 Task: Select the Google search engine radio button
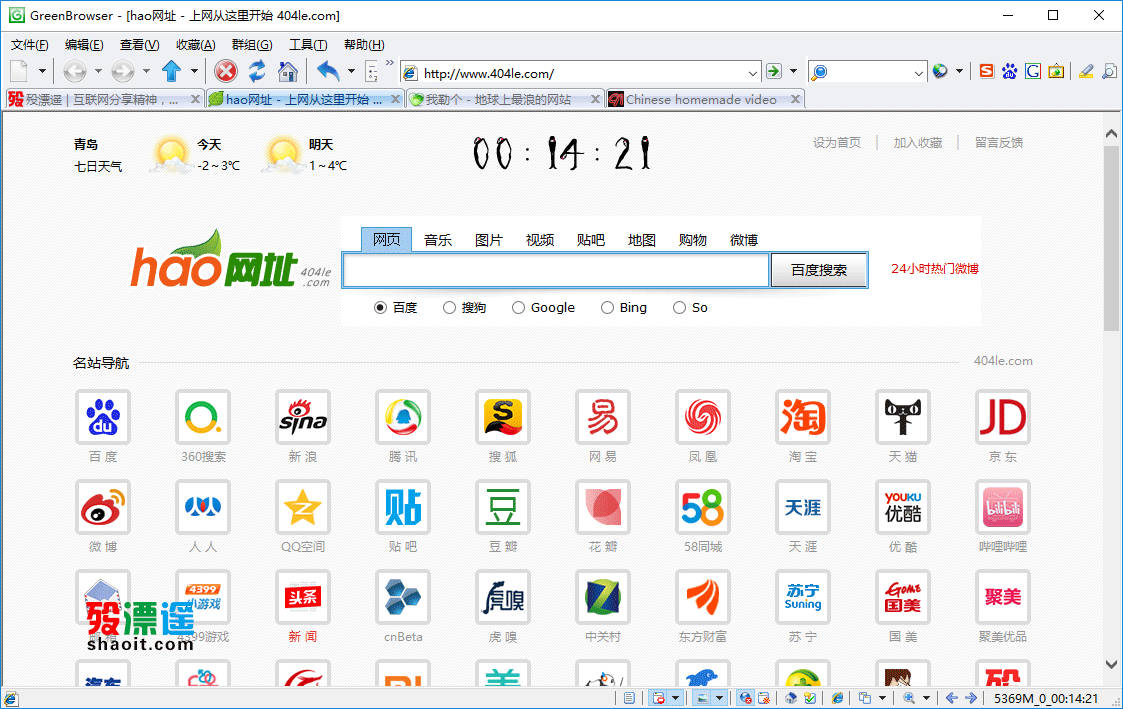pos(518,307)
